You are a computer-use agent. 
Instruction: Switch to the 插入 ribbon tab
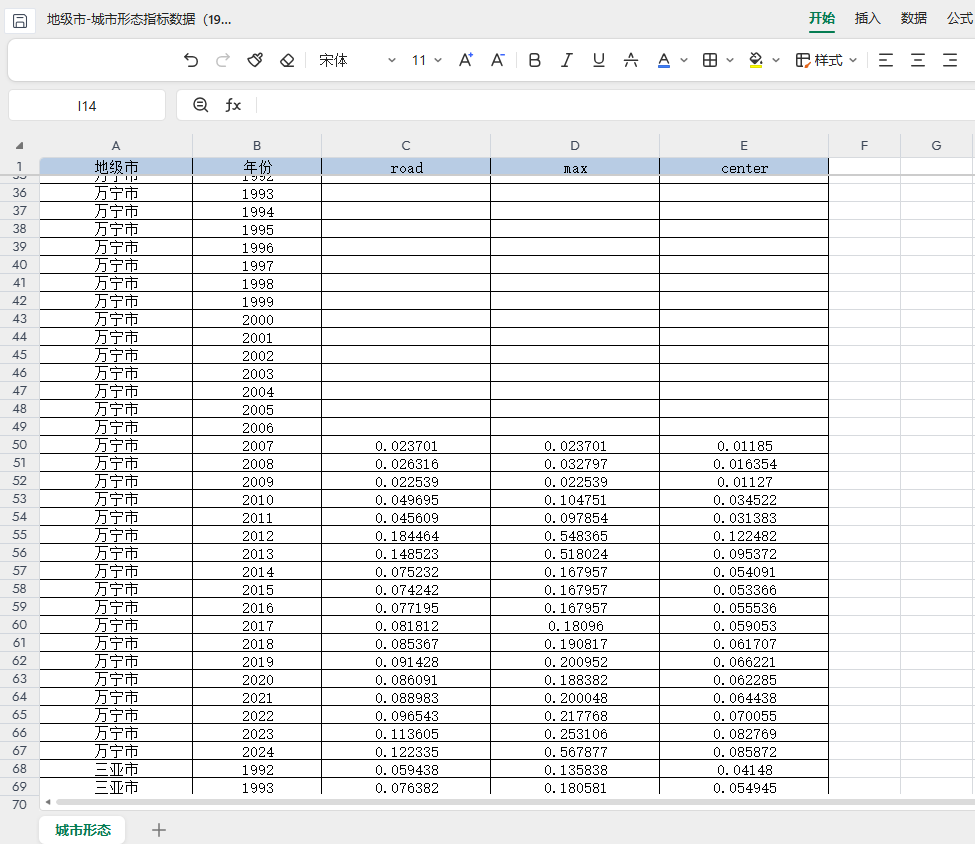coord(867,18)
